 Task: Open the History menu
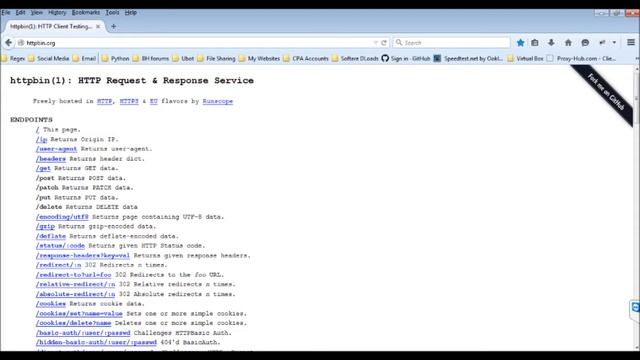[57, 13]
